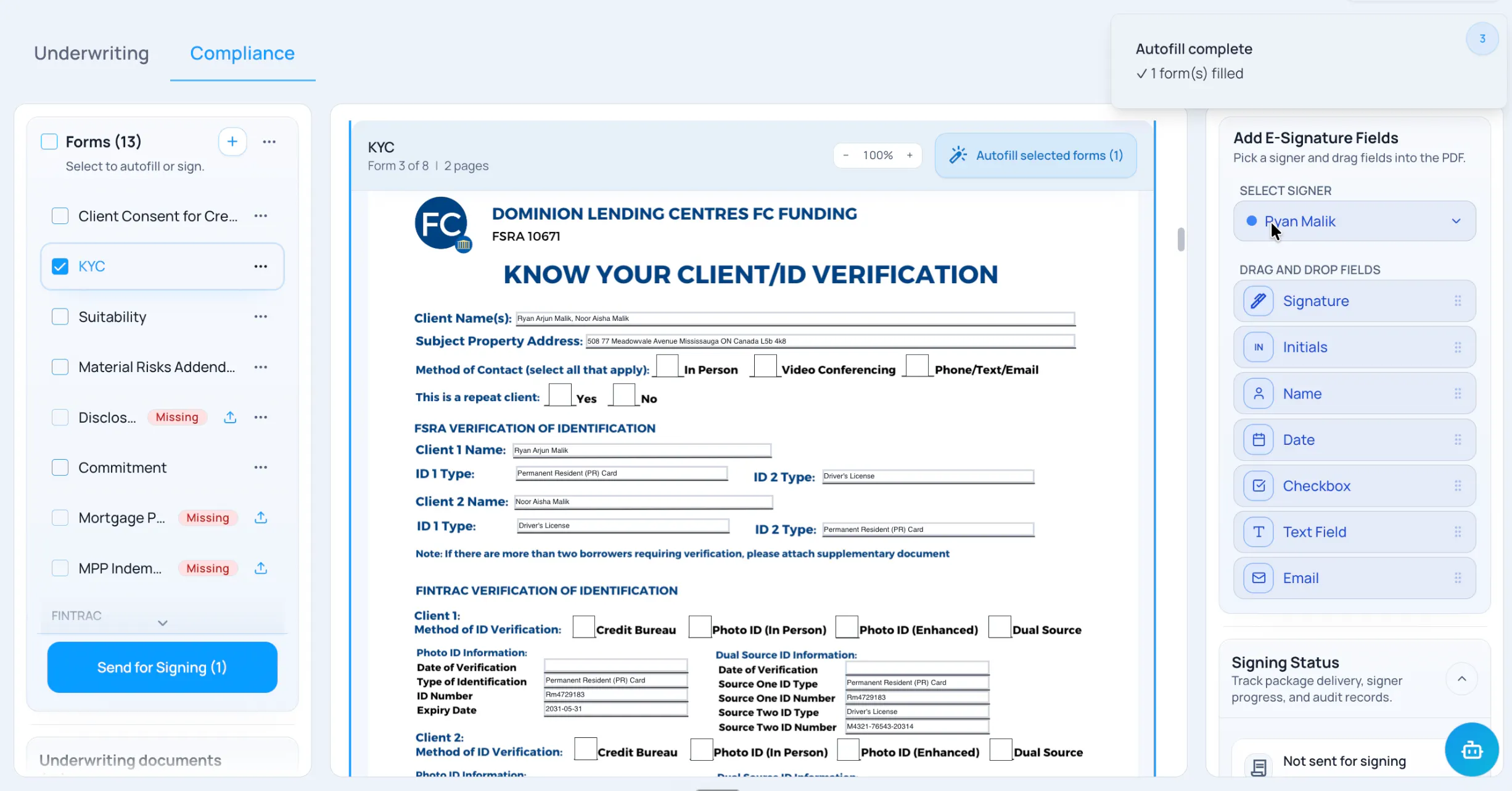
Task: Select the Checkbox drag-and-drop field
Action: [x=1354, y=486]
